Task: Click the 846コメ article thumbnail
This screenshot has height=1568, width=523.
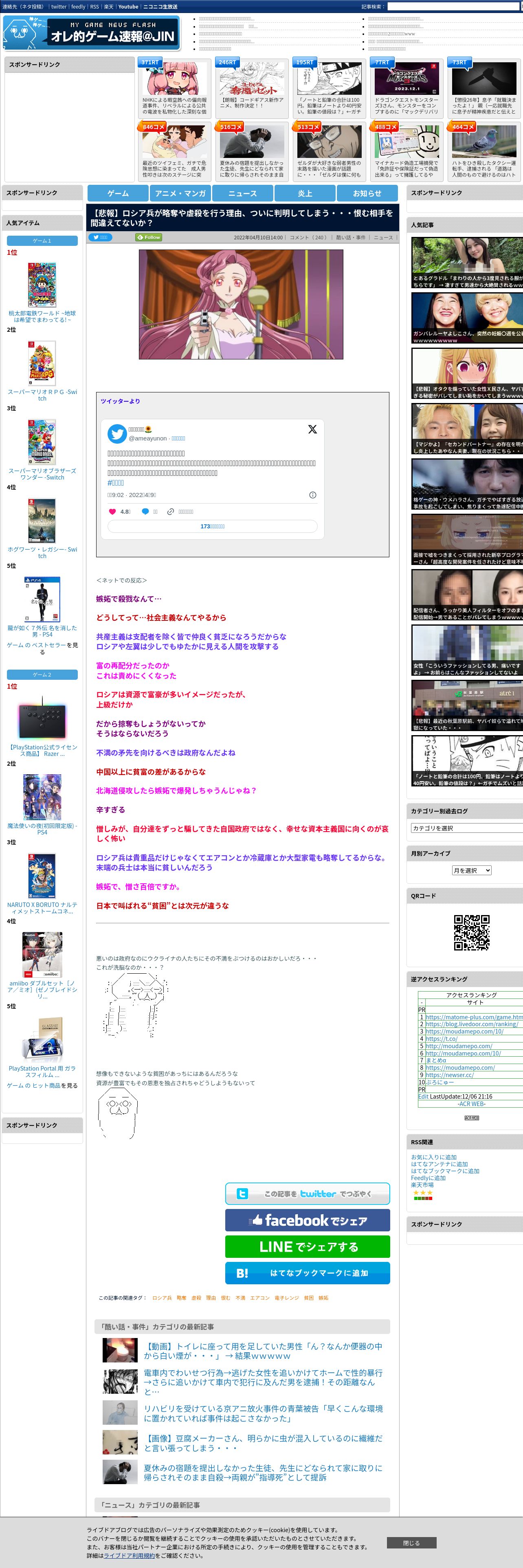Action: pyautogui.click(x=175, y=142)
